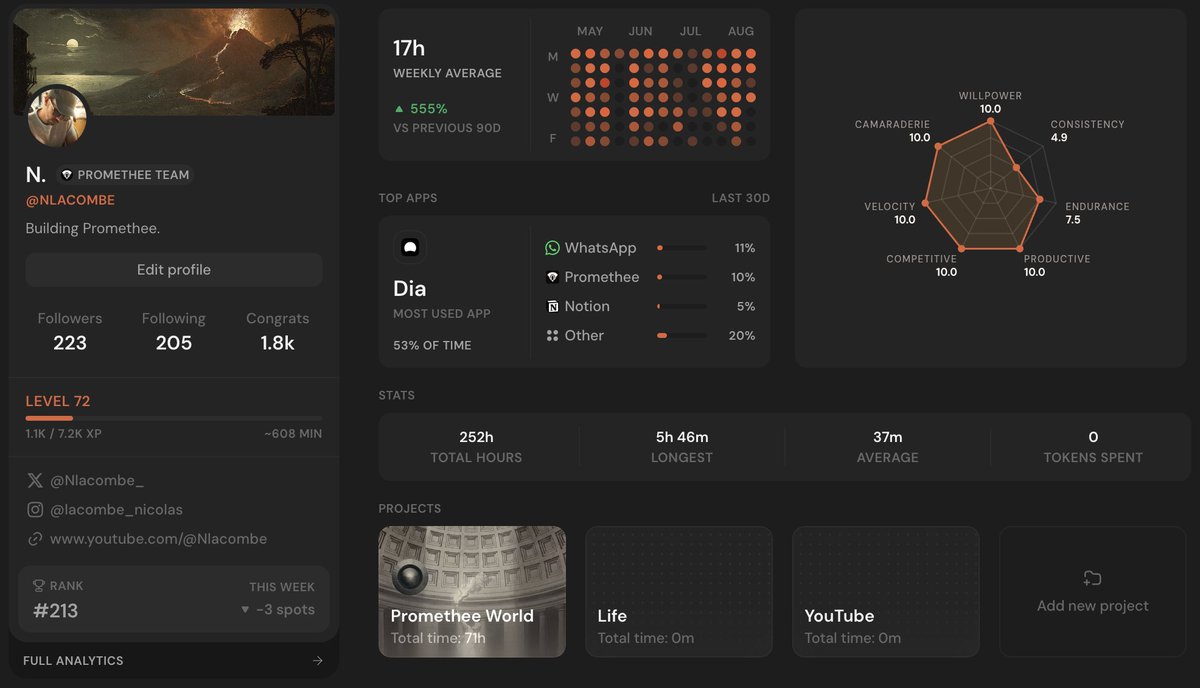Click COMPETITIVE 10.0 on radar chart
This screenshot has height=688, width=1200.
(x=921, y=265)
